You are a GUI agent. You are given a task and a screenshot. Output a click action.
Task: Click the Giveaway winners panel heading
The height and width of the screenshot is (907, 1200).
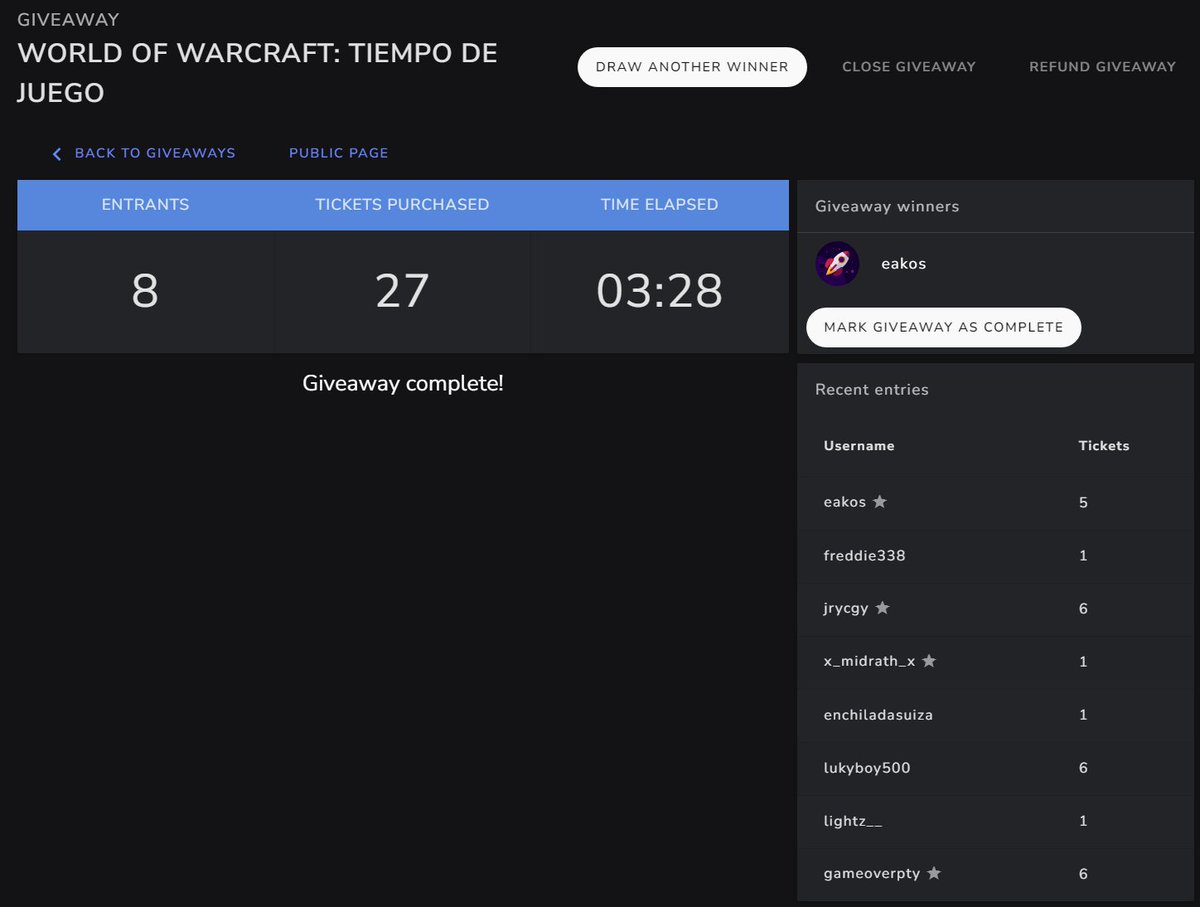(887, 206)
